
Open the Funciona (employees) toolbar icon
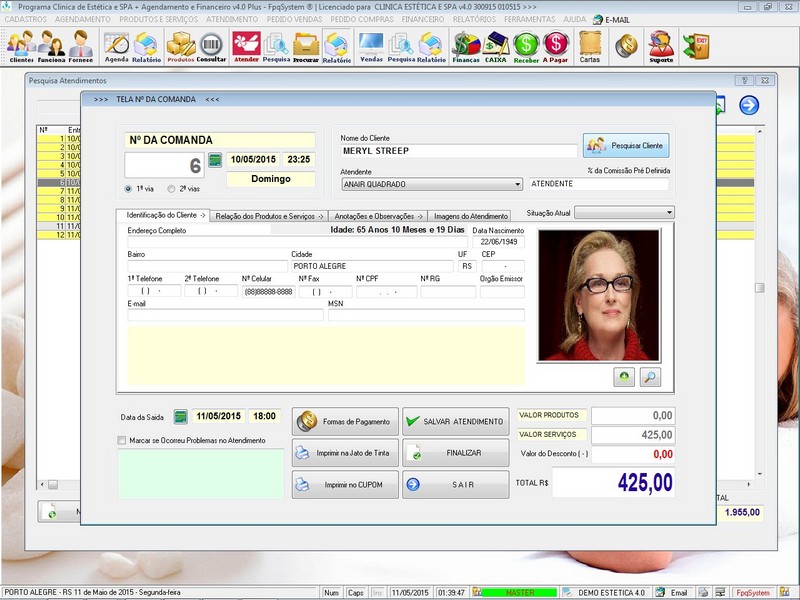tap(51, 46)
